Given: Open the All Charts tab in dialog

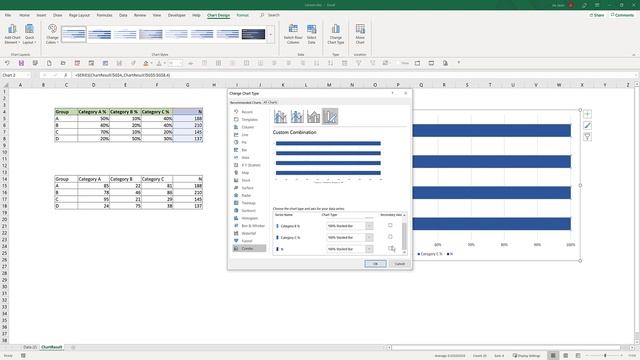Looking at the screenshot, I should point(270,102).
